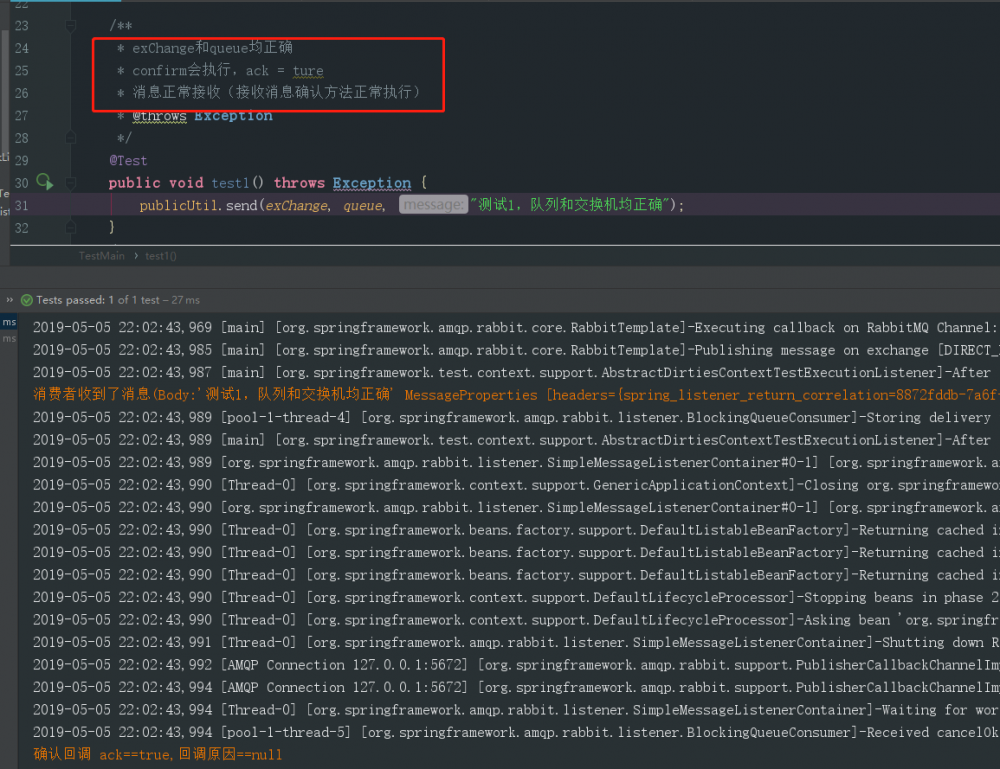
Task: Toggle the test1 method fold marker at line 30
Action: [71, 183]
